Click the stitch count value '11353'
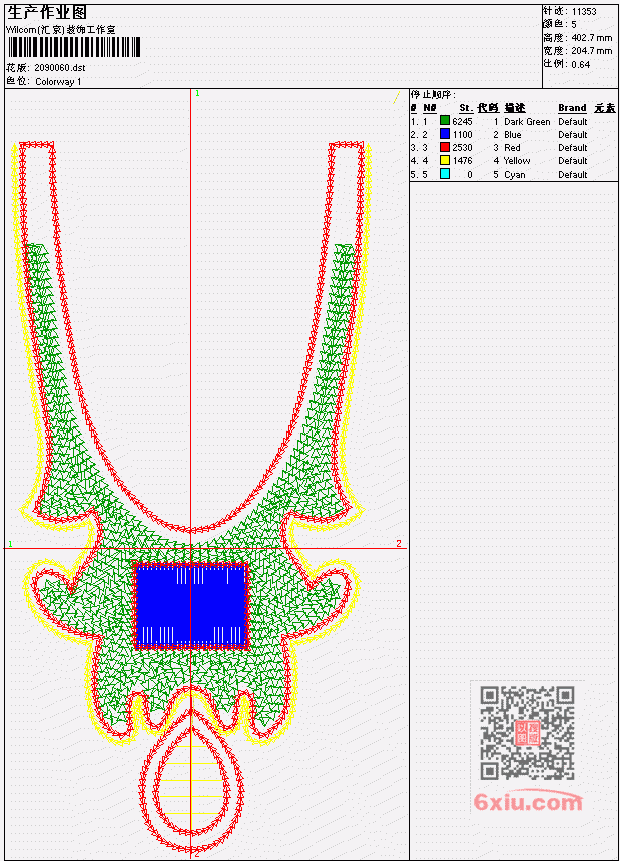This screenshot has width=620, height=861. [584, 12]
